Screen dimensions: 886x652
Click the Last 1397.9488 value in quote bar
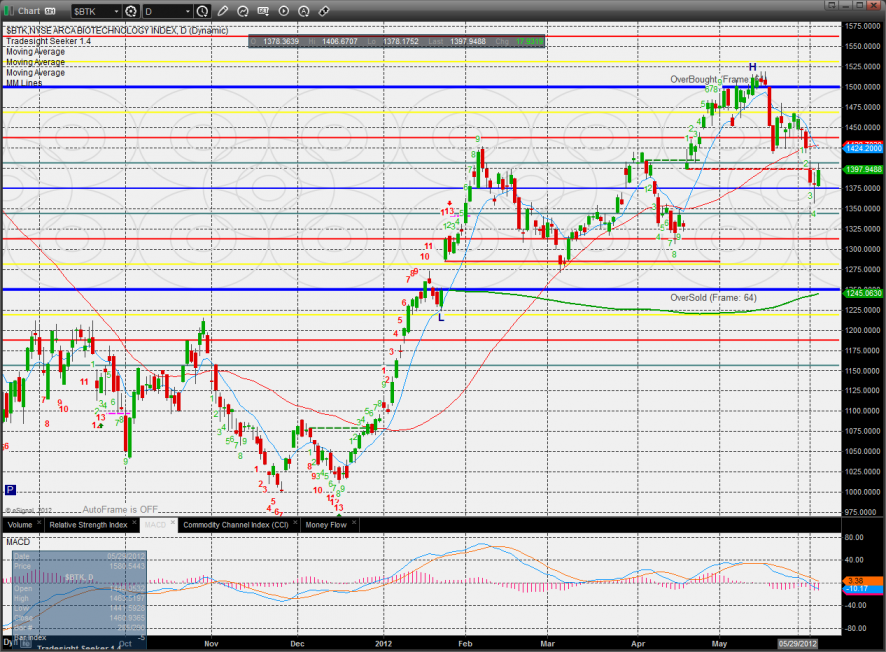(x=467, y=41)
